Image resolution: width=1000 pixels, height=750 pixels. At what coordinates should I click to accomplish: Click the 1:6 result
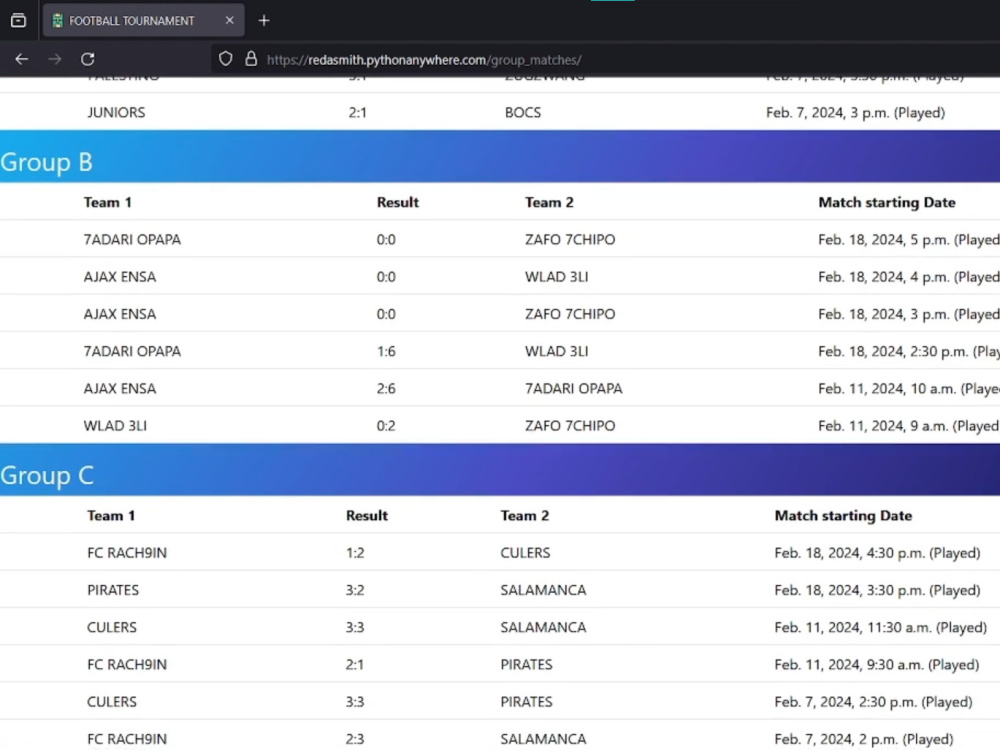tap(386, 351)
